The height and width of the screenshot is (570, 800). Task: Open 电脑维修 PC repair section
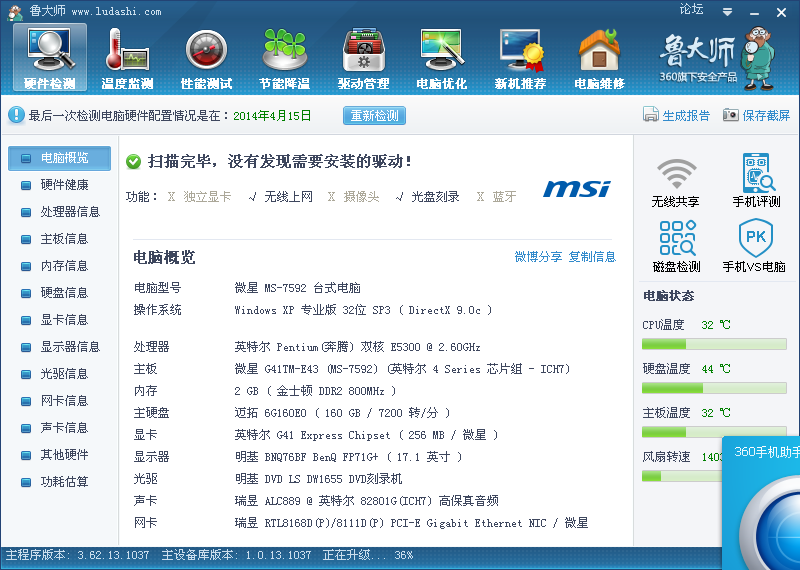tap(599, 58)
